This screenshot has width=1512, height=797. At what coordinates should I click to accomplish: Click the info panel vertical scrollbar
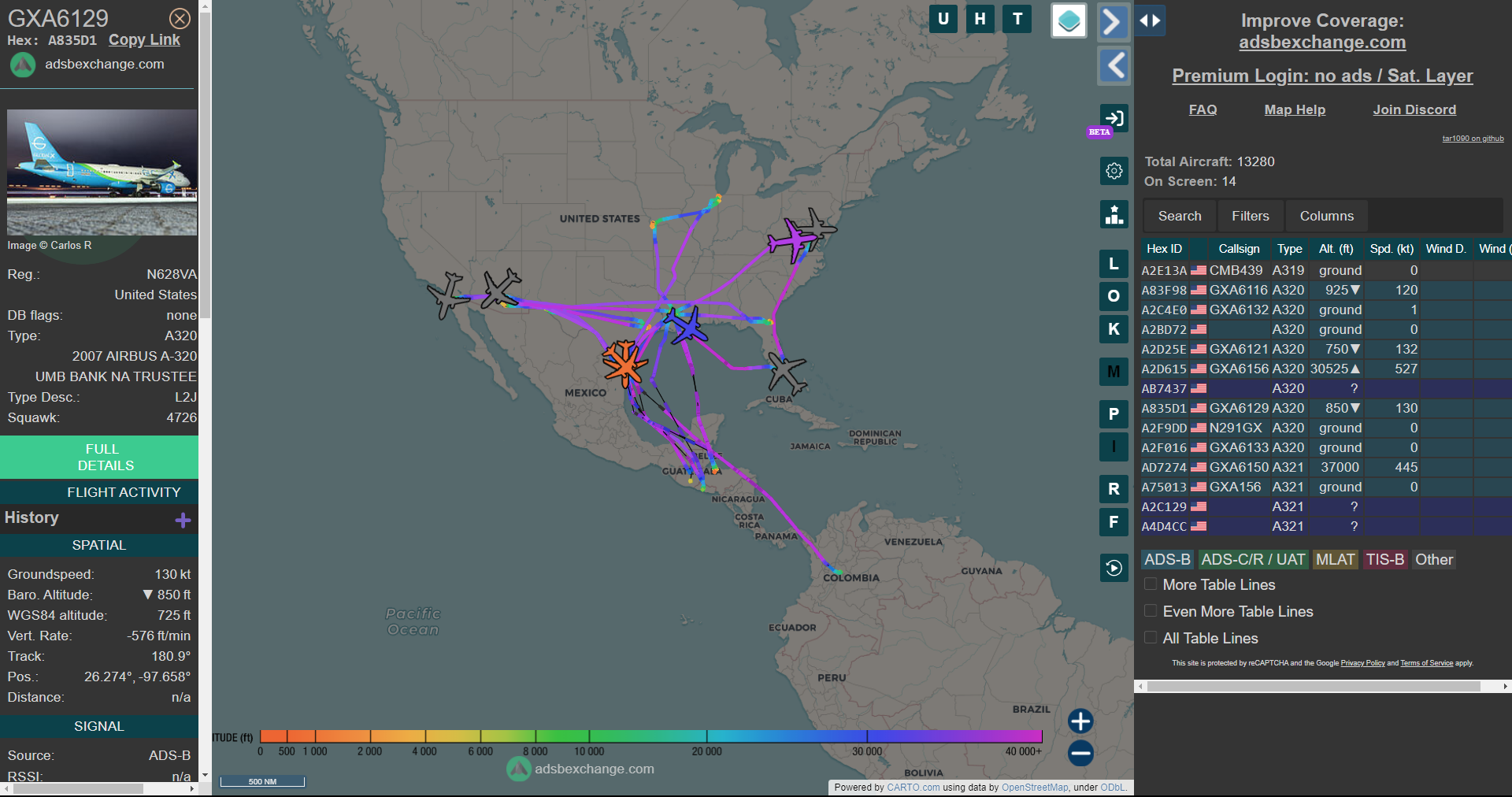click(x=205, y=165)
